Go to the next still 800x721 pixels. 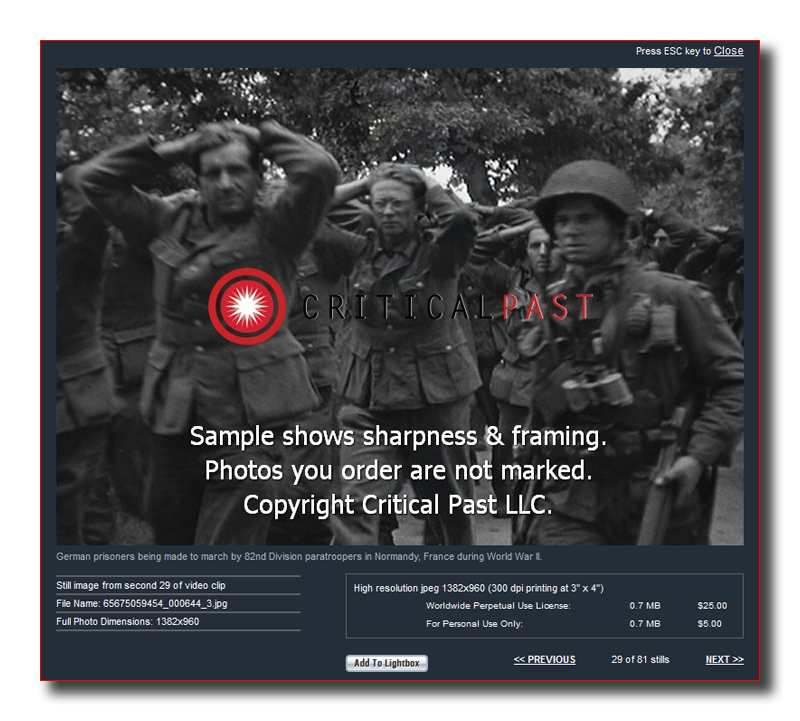coord(724,659)
